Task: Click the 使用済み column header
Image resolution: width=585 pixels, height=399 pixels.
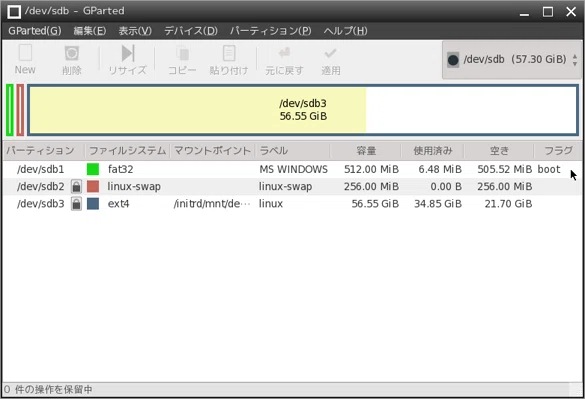Action: pyautogui.click(x=433, y=151)
